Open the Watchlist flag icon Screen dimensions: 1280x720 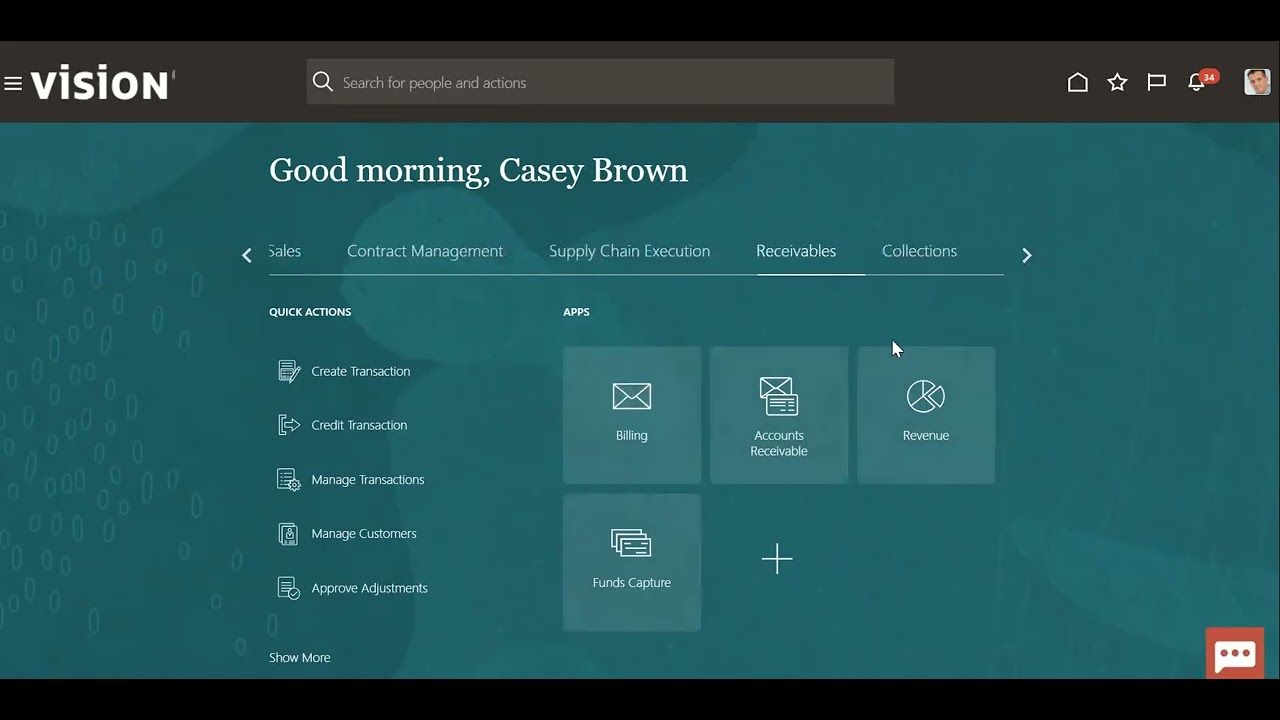1157,83
